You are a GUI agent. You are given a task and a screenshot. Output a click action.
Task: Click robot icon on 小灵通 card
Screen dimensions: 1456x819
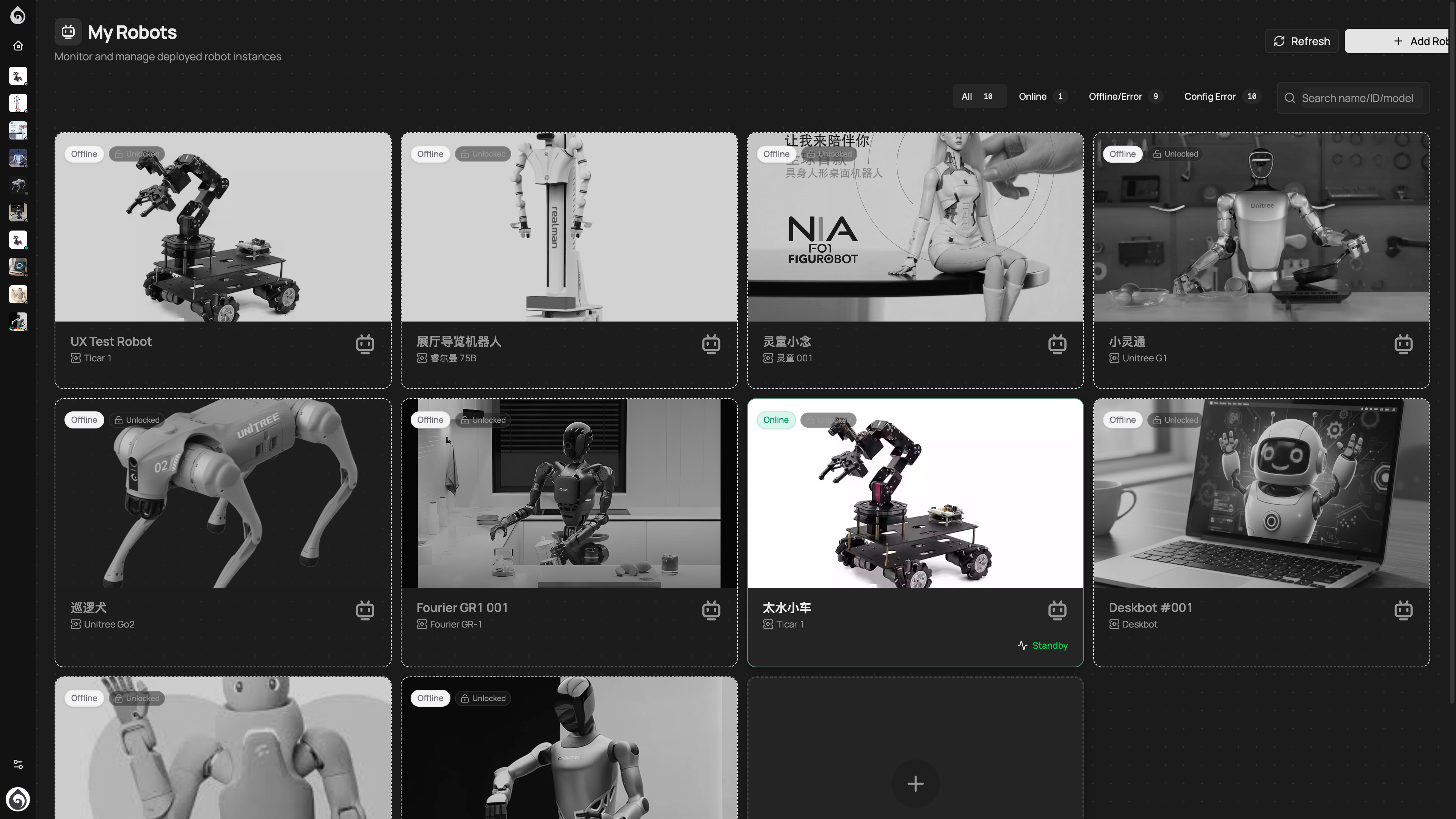coord(1403,344)
